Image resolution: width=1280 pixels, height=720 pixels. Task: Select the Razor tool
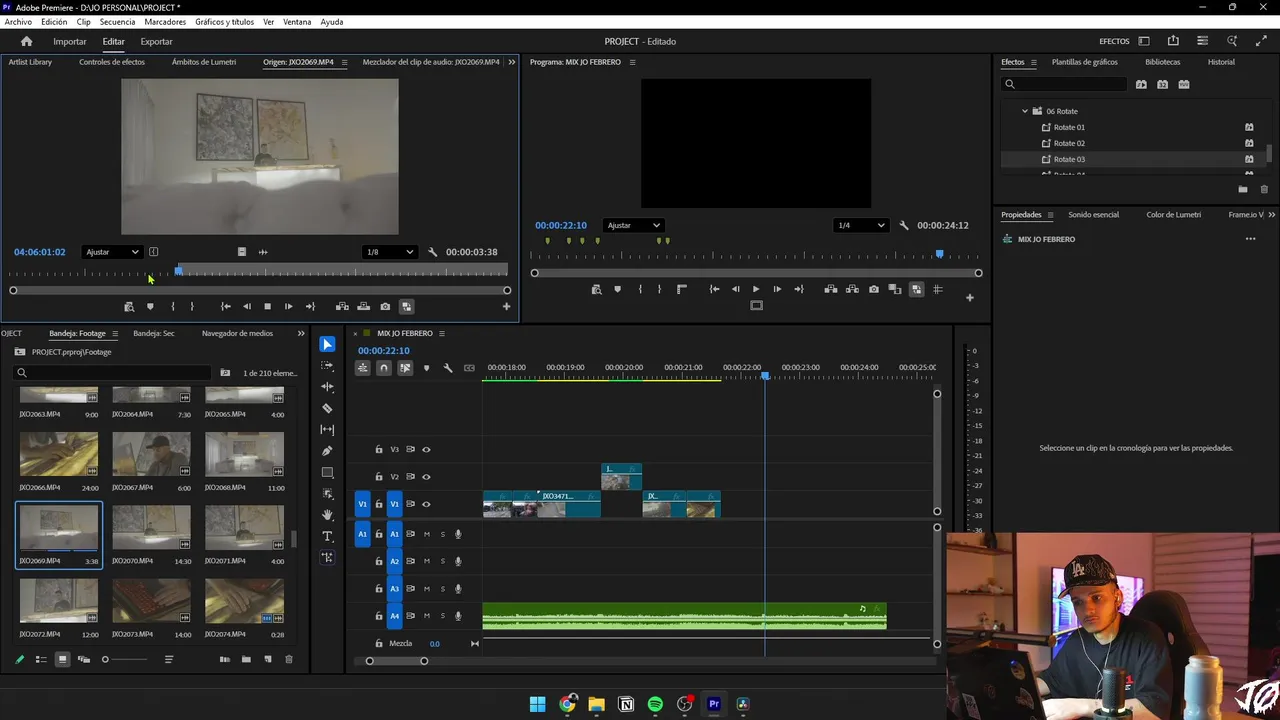coord(327,408)
